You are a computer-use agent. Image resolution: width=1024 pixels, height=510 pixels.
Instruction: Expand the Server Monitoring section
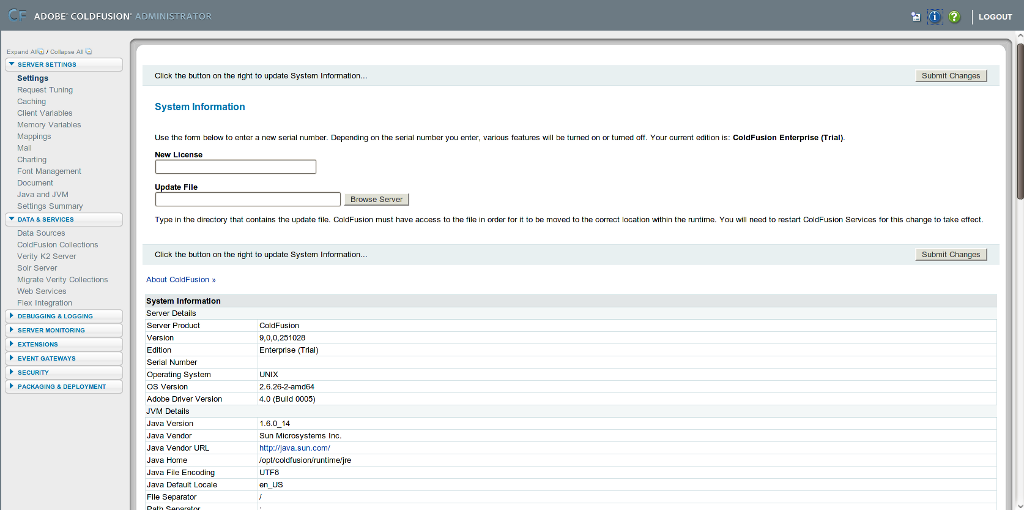[63, 330]
